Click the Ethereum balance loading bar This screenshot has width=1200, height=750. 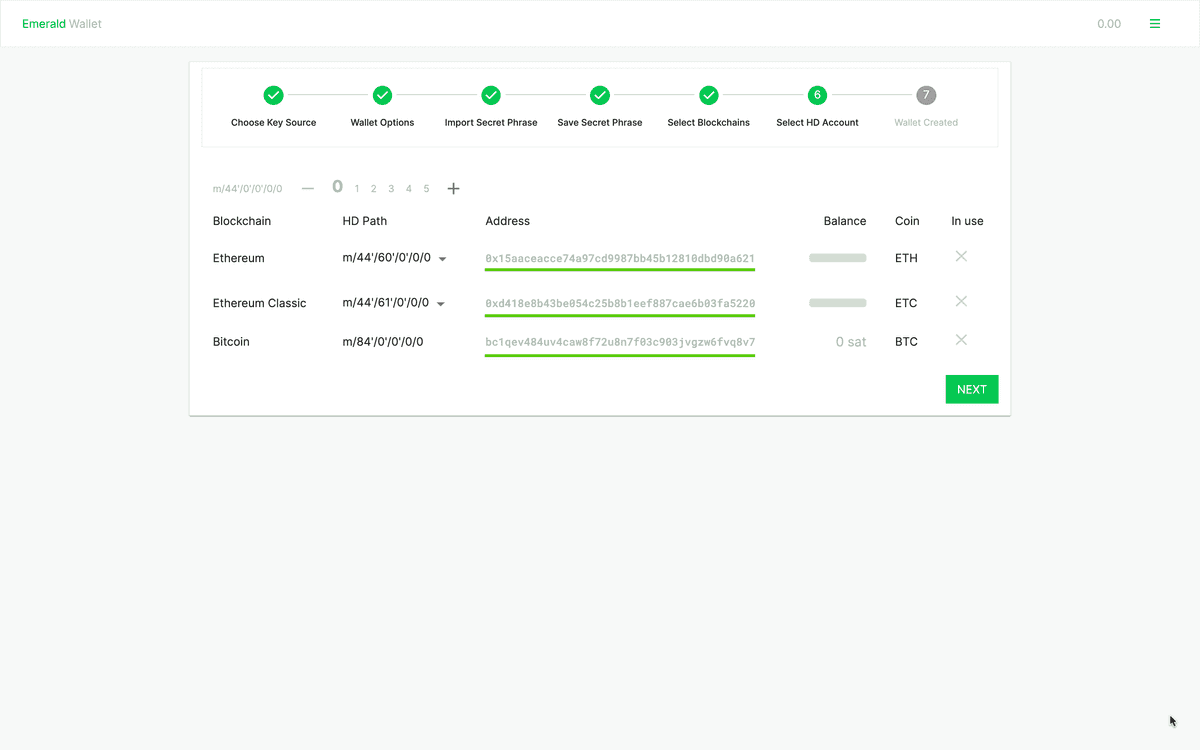click(x=837, y=258)
